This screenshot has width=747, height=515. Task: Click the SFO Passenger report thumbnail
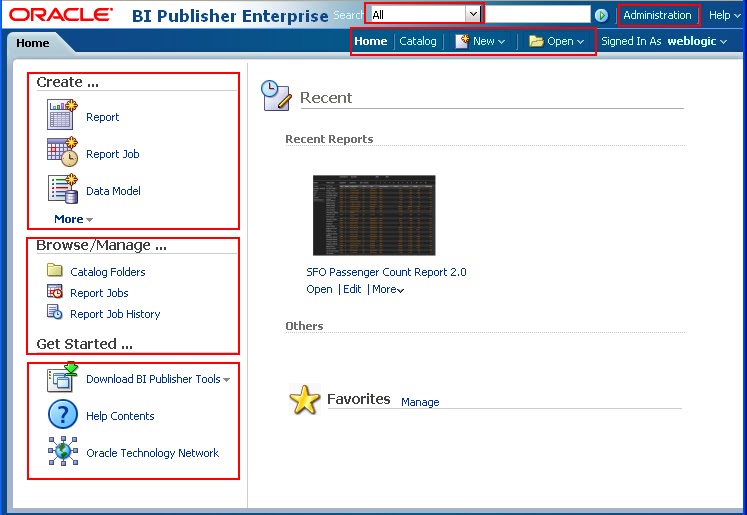click(374, 215)
